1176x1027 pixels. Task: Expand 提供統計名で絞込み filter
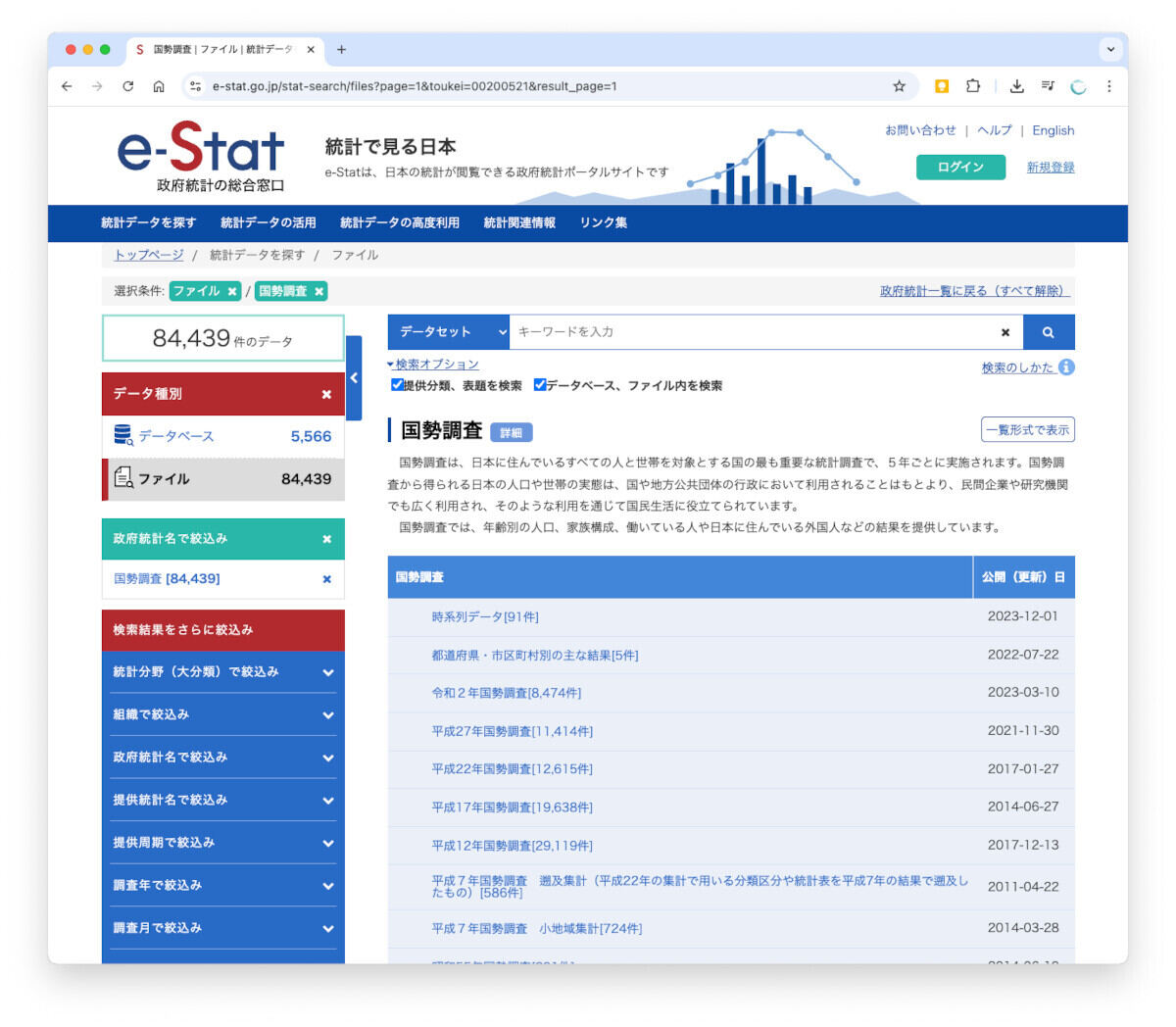click(223, 801)
